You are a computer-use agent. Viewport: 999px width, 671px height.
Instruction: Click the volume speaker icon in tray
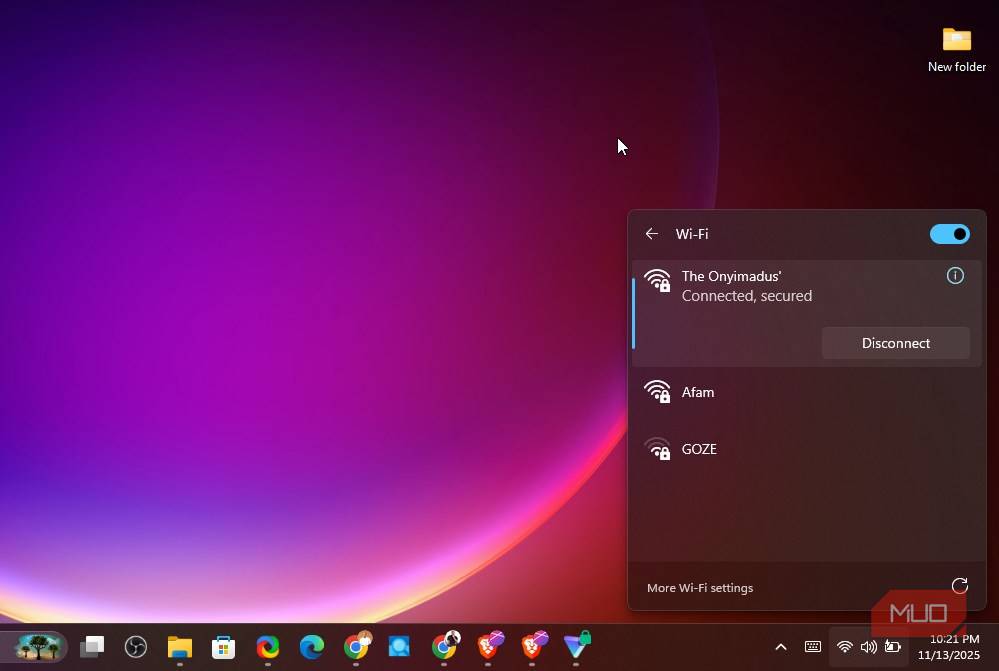tap(868, 647)
